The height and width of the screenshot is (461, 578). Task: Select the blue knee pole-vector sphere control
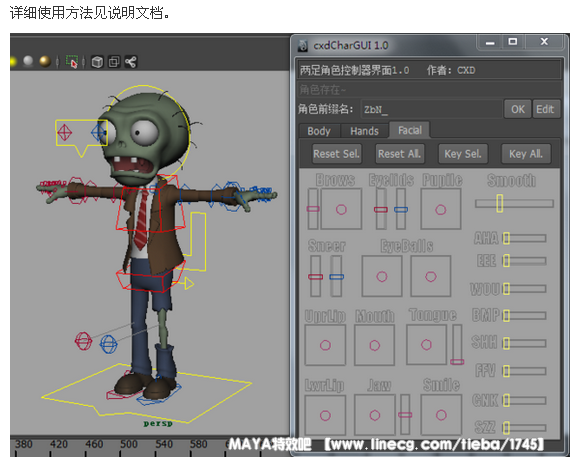pyautogui.click(x=108, y=344)
